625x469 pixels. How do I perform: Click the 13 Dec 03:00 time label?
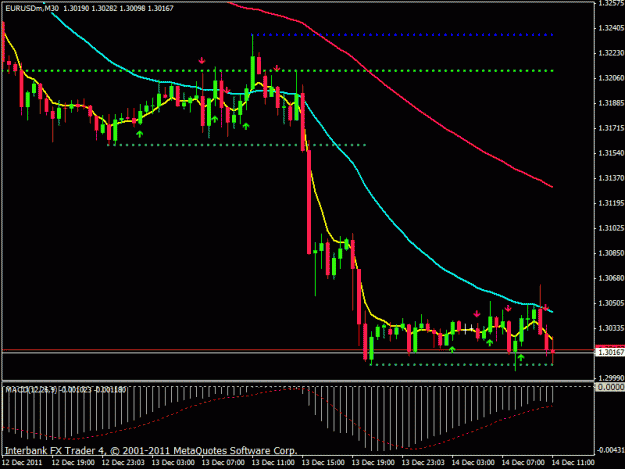pos(173,463)
